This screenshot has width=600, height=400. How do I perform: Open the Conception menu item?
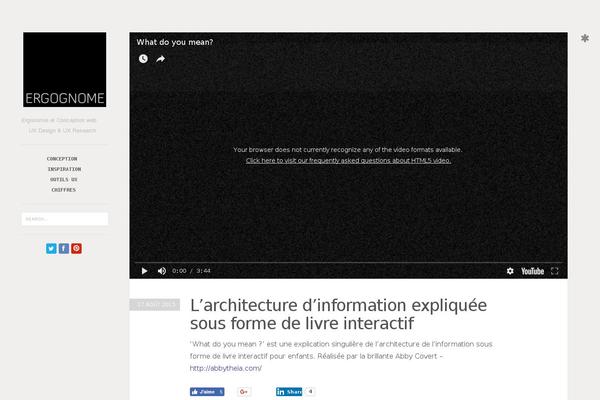[62, 158]
